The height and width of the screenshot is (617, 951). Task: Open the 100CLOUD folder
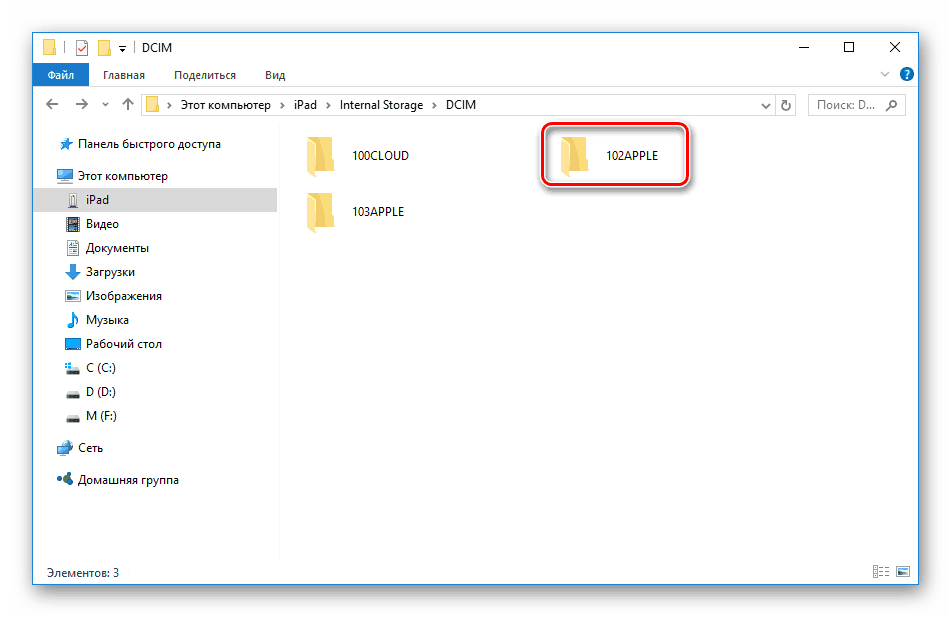[358, 156]
